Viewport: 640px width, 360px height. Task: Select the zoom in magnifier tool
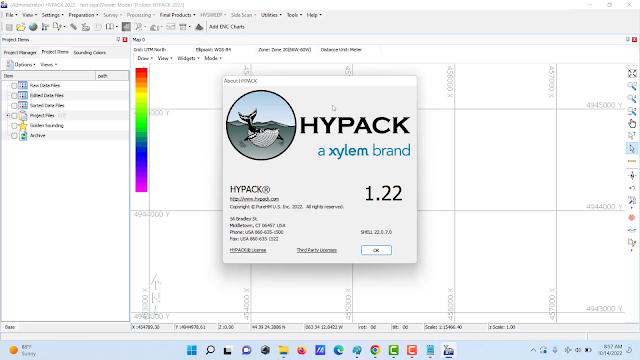[632, 98]
